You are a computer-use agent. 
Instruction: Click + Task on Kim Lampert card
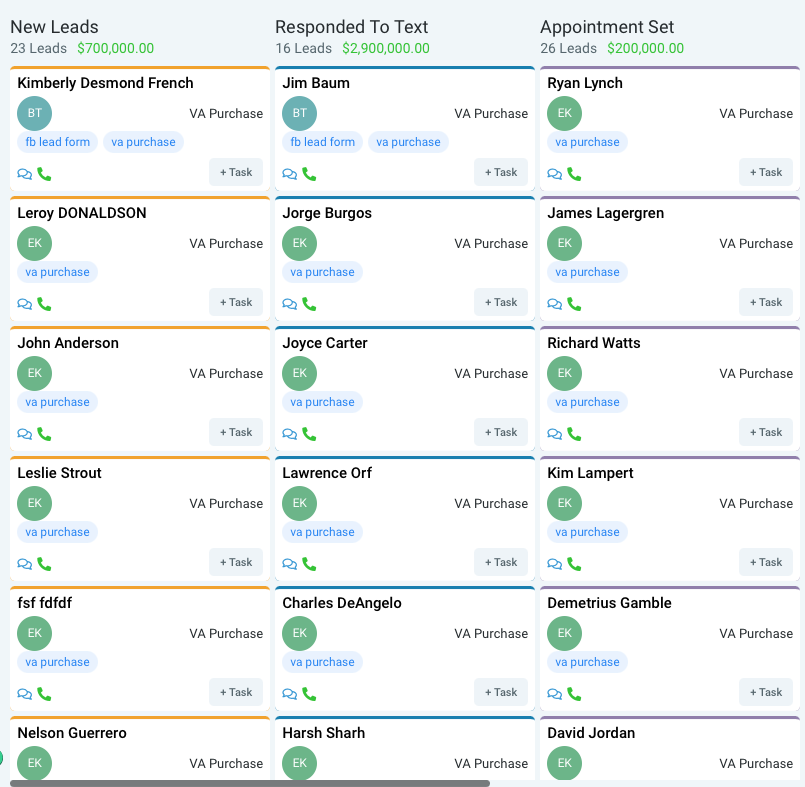click(765, 562)
